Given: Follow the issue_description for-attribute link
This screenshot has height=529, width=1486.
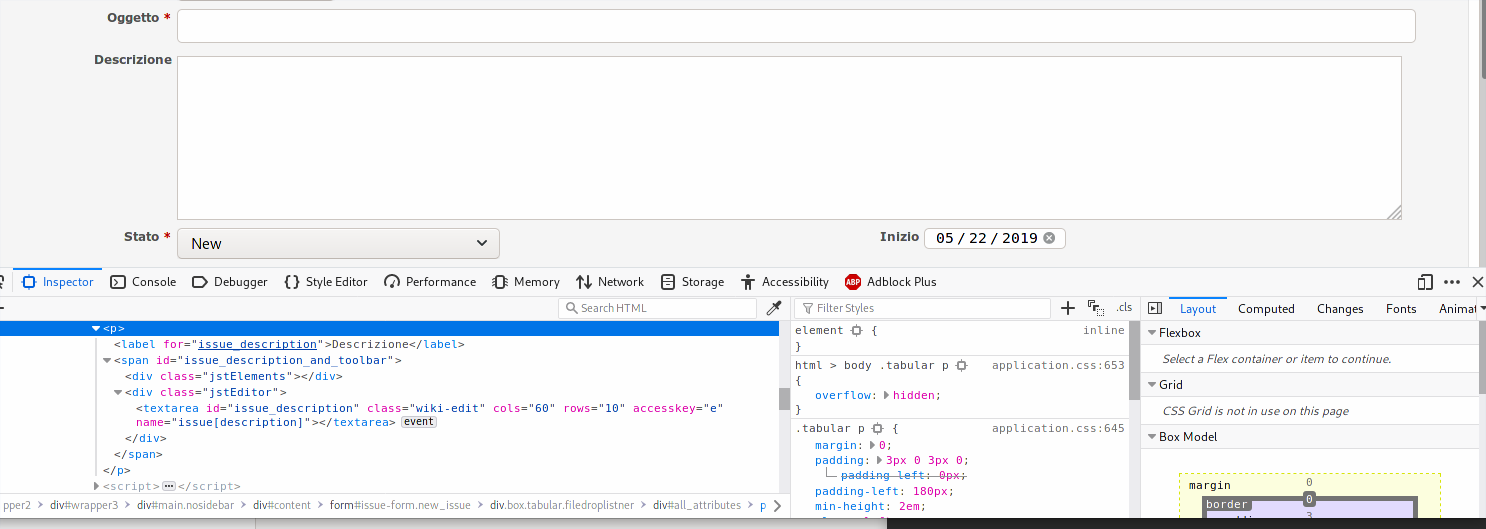Looking at the screenshot, I should (257, 344).
